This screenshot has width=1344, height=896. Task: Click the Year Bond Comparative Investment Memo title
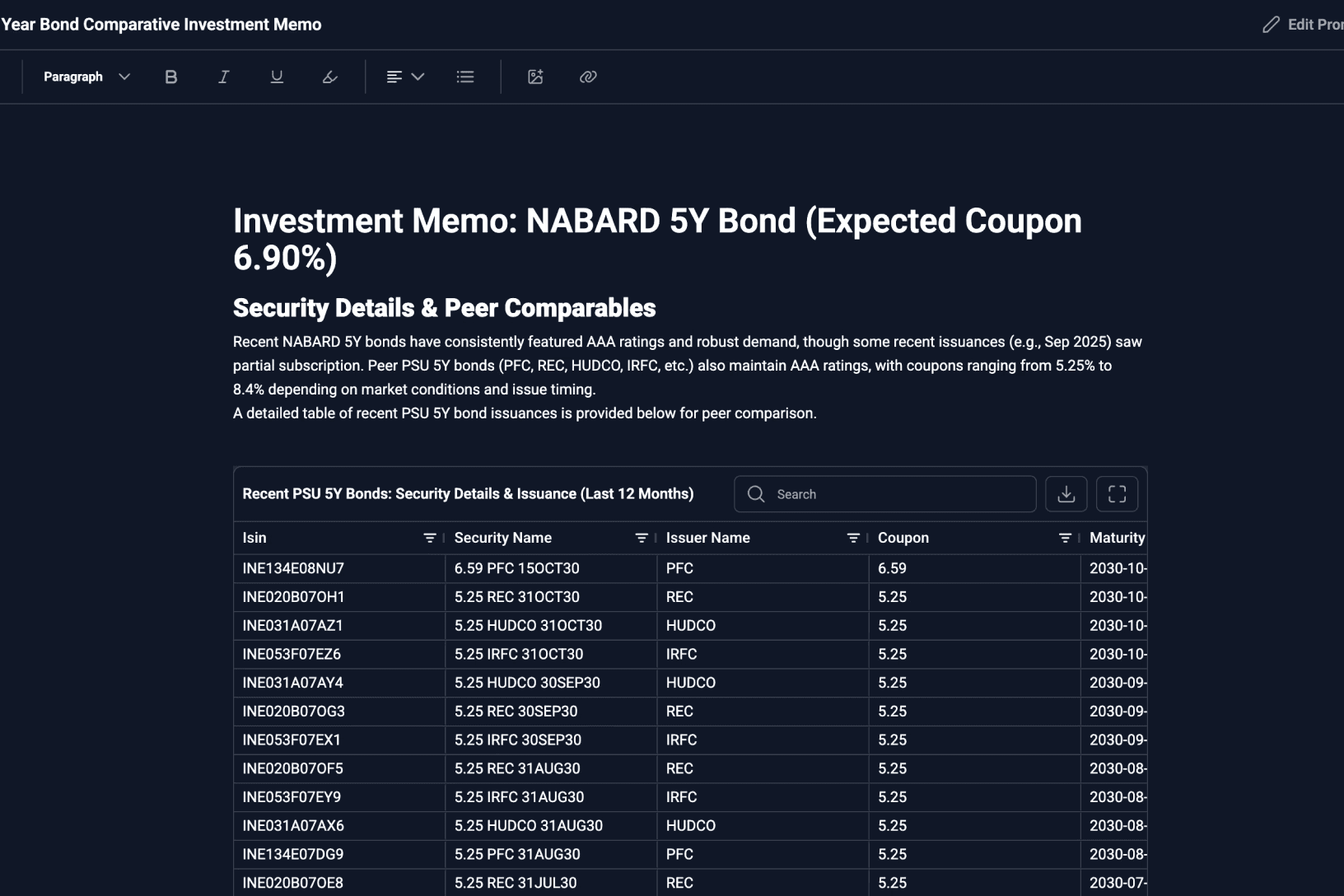tap(161, 25)
